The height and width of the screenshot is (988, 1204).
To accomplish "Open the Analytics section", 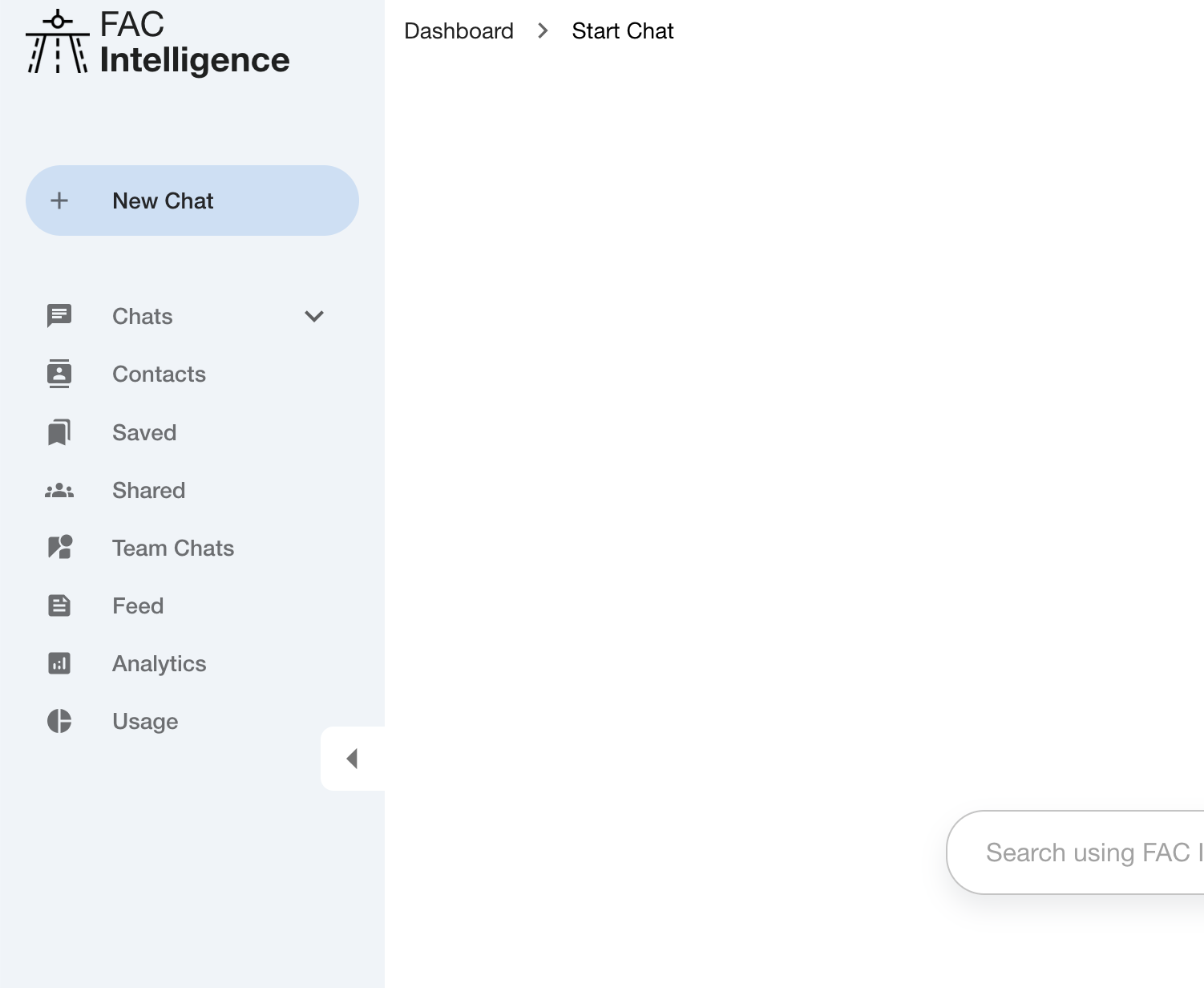I will pyautogui.click(x=159, y=663).
